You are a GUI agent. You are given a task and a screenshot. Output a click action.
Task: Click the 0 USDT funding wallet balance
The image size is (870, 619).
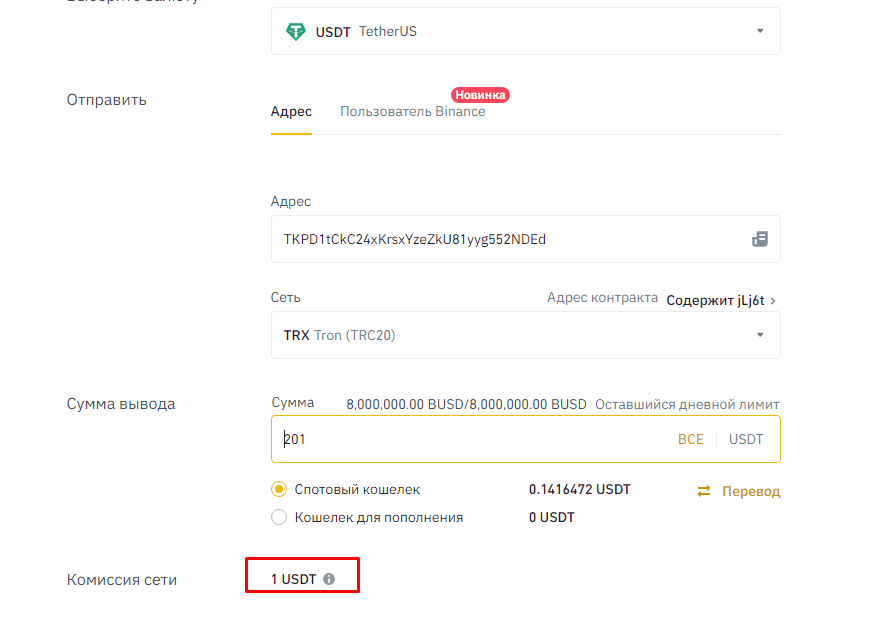(552, 517)
